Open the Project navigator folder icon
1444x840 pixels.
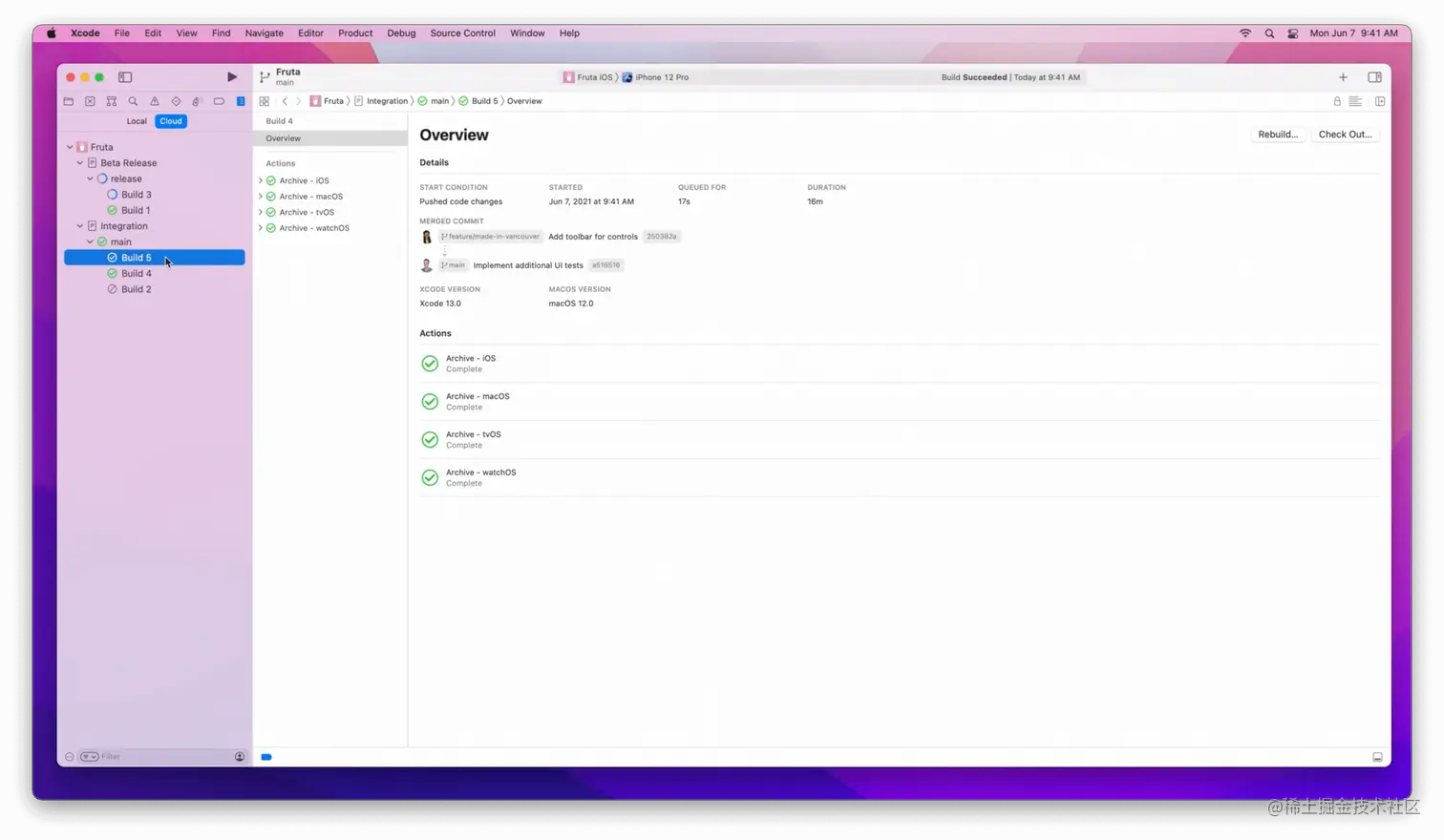click(x=69, y=101)
